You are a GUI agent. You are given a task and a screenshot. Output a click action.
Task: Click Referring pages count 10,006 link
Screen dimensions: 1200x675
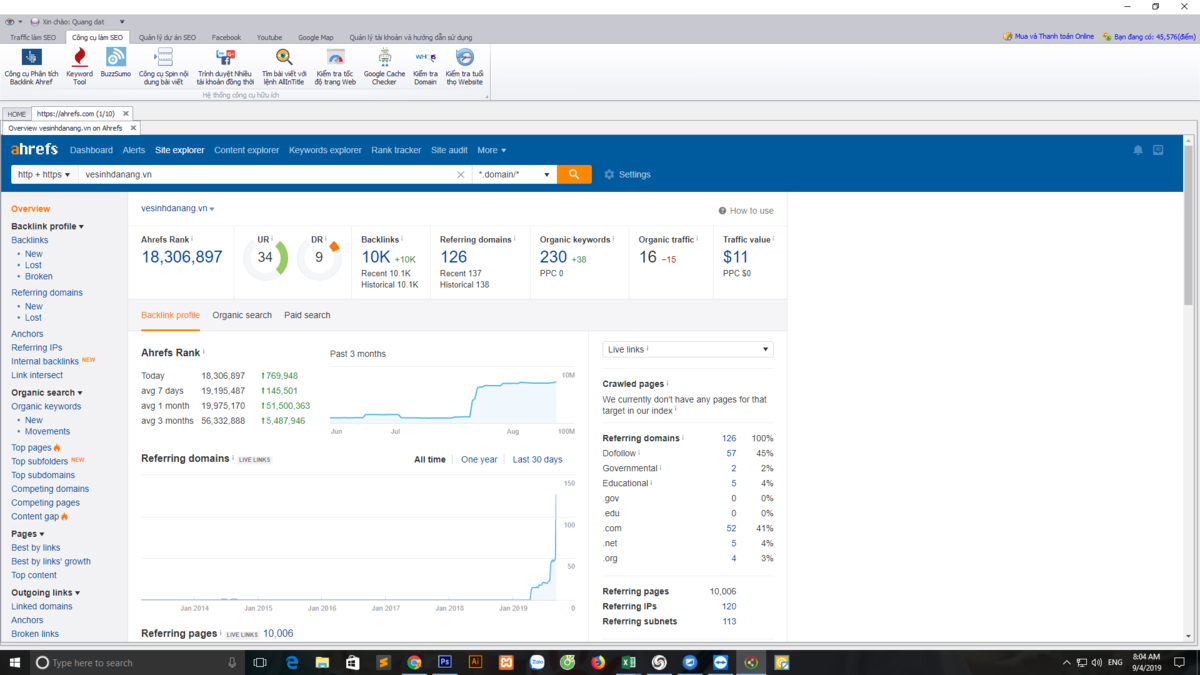278,633
